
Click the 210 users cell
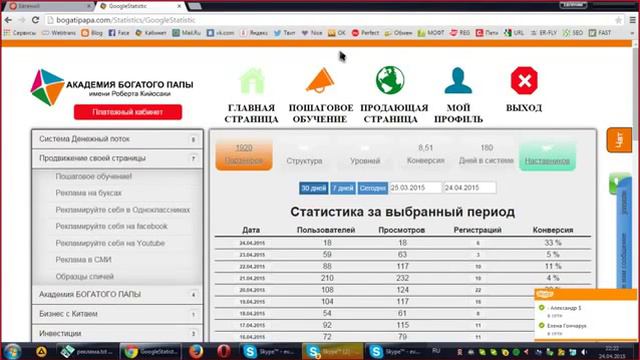pos(327,278)
